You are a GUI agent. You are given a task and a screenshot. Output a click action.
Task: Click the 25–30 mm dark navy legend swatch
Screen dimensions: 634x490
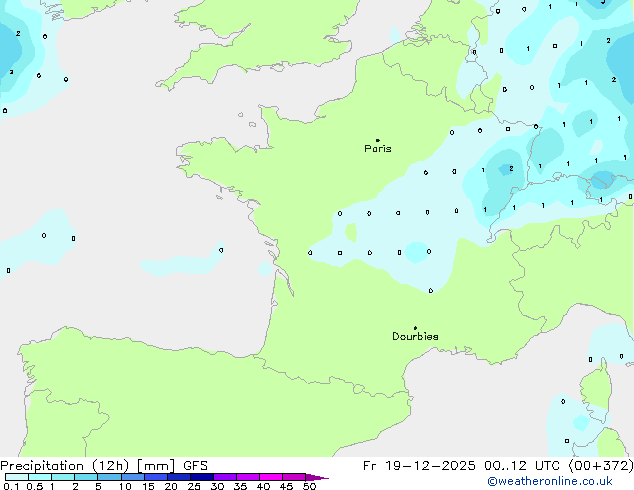[202, 477]
